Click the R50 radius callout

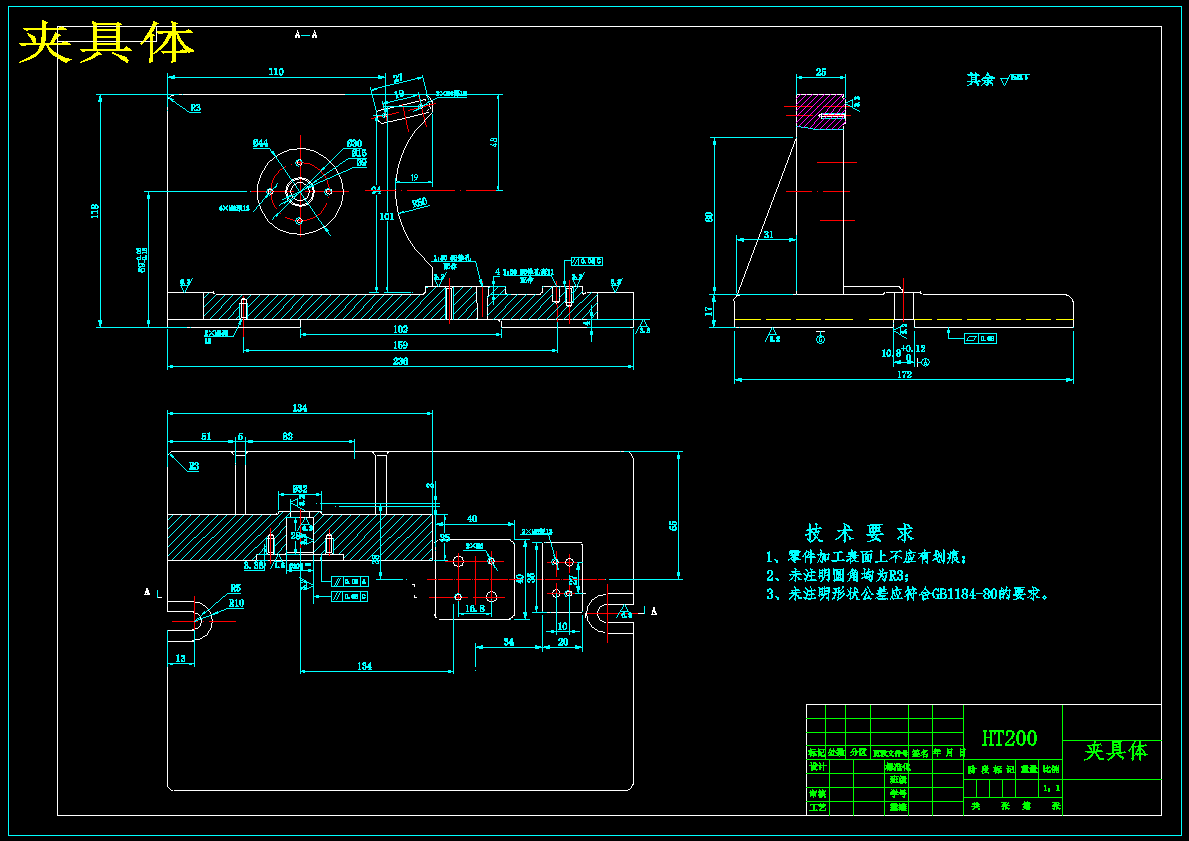(x=419, y=202)
